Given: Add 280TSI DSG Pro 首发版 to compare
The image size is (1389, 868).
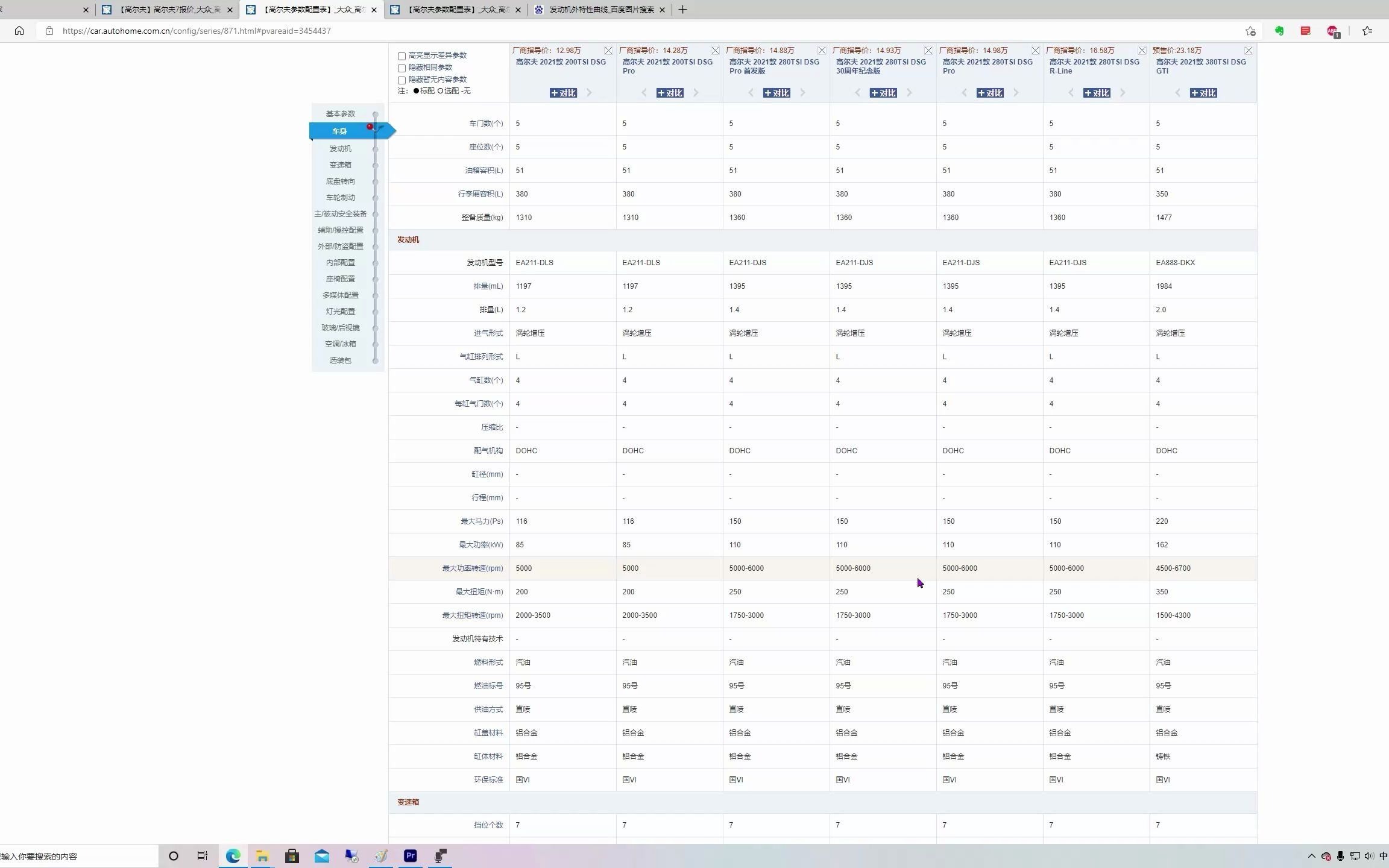Looking at the screenshot, I should tap(776, 93).
